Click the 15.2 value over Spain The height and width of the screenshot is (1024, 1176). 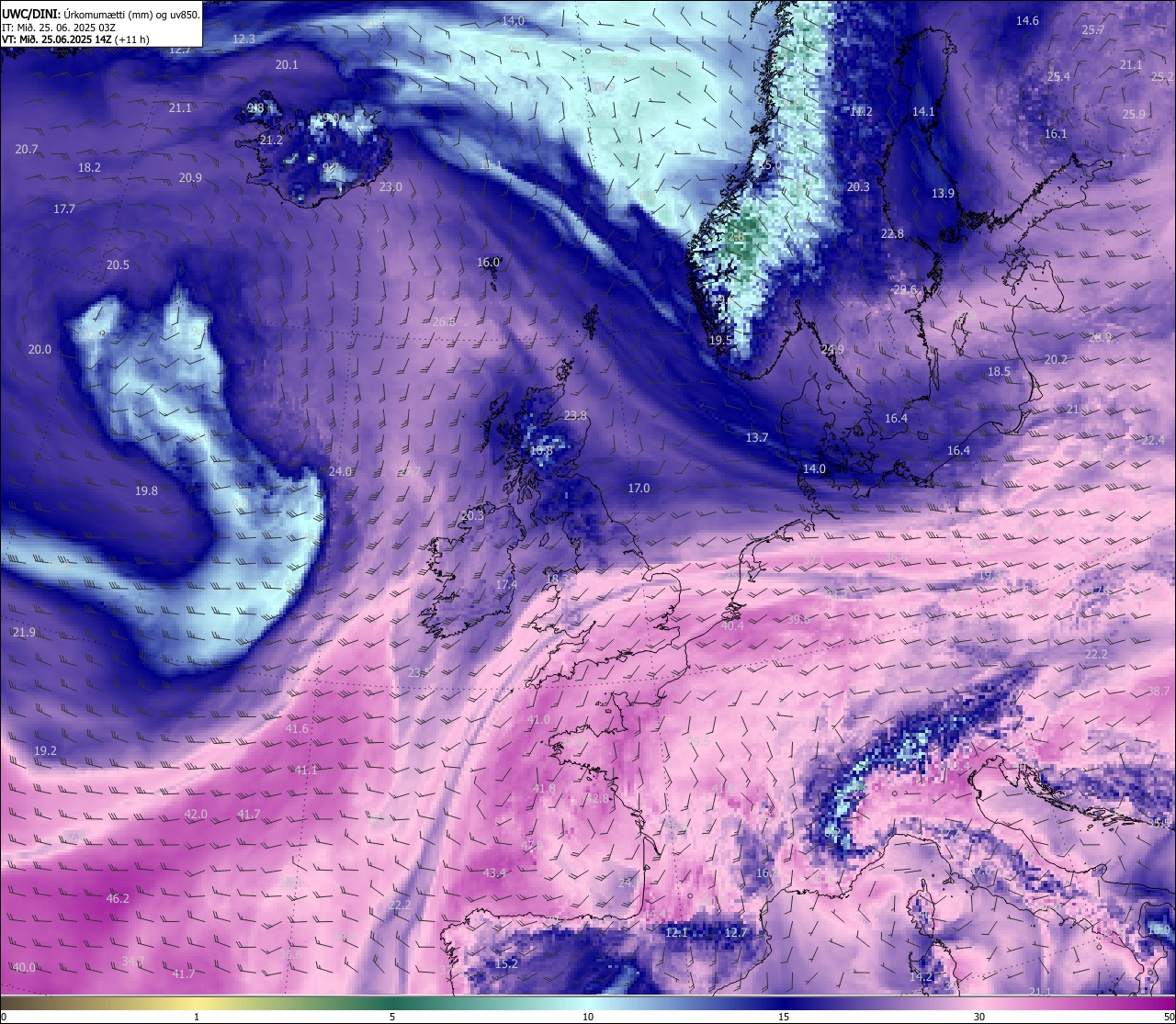506,963
